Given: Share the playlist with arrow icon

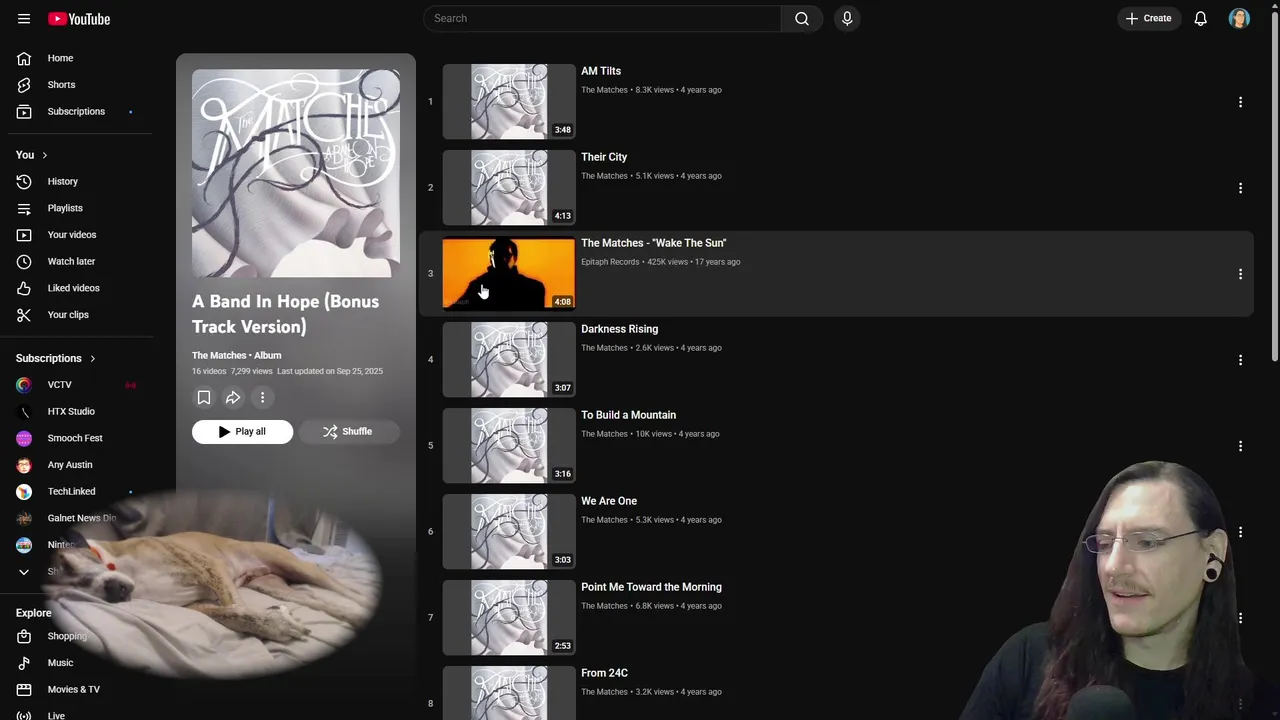Looking at the screenshot, I should [233, 397].
